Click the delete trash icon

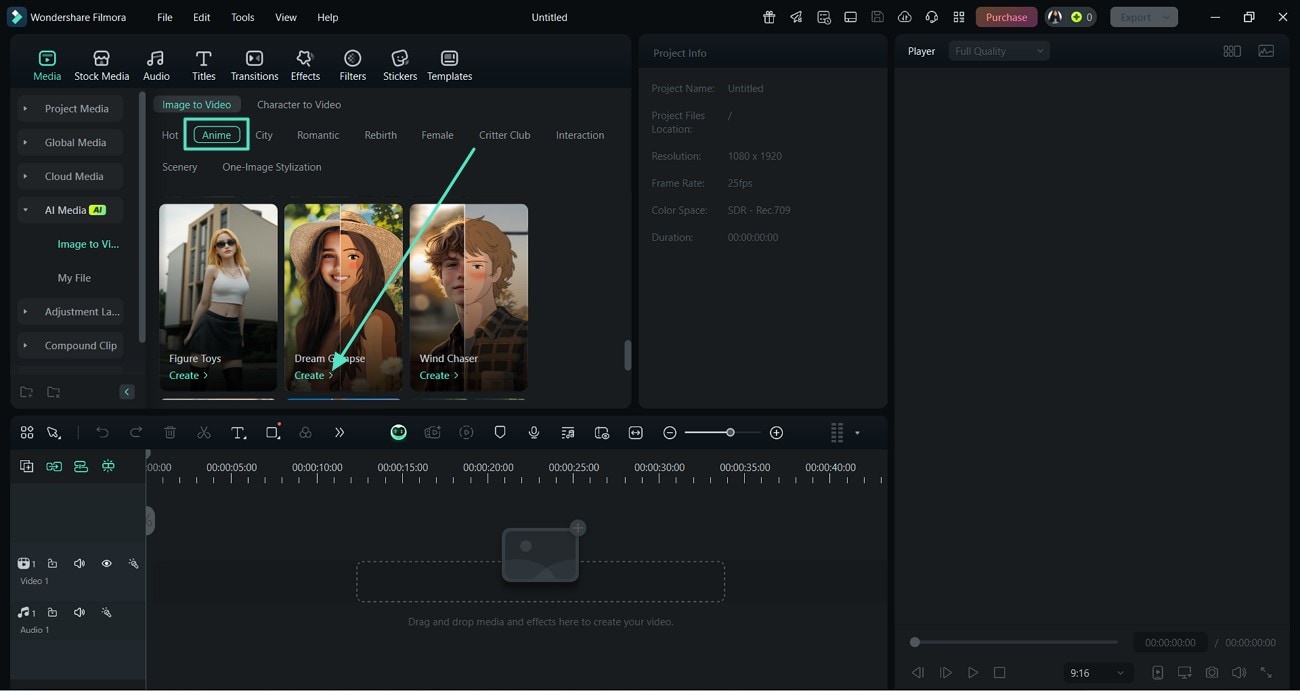point(170,433)
